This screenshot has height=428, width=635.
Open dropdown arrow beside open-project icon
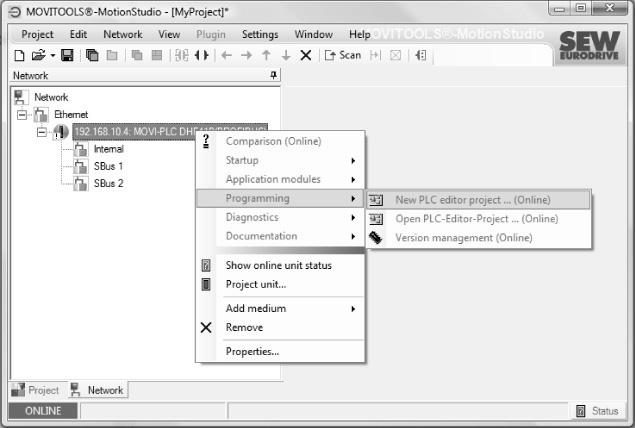[x=52, y=55]
